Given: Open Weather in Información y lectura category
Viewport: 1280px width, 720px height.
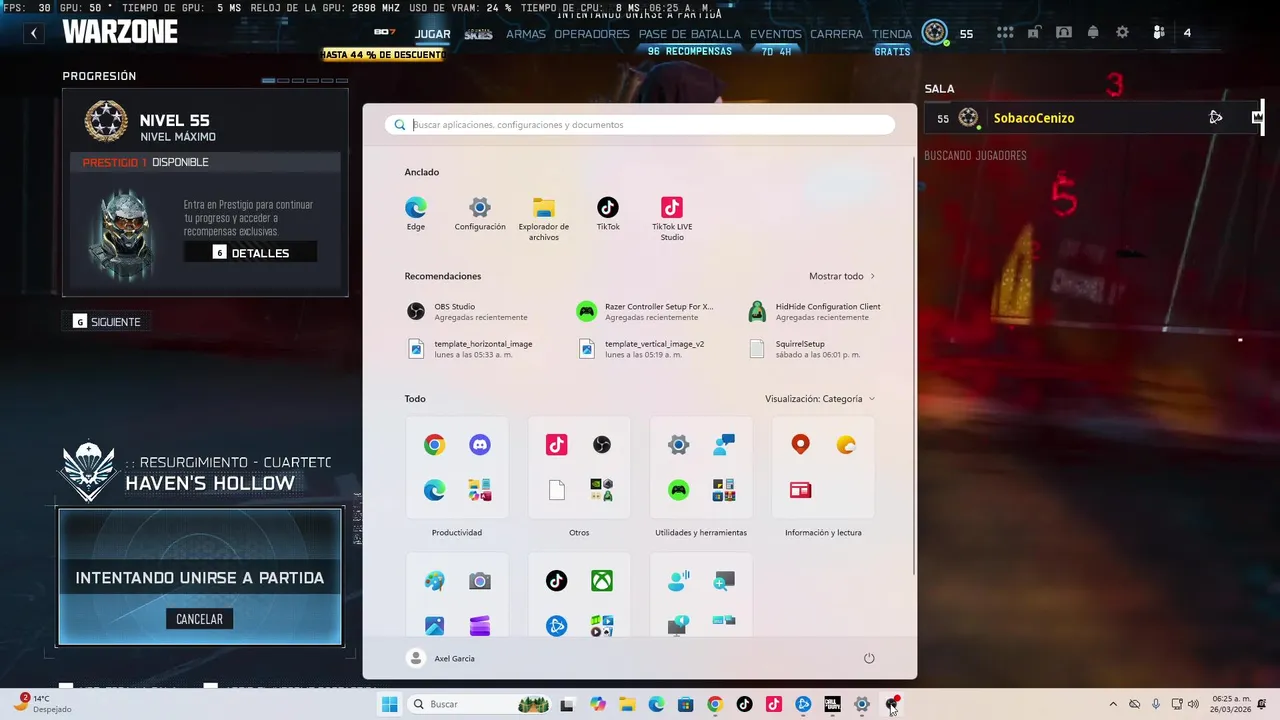Looking at the screenshot, I should (846, 445).
